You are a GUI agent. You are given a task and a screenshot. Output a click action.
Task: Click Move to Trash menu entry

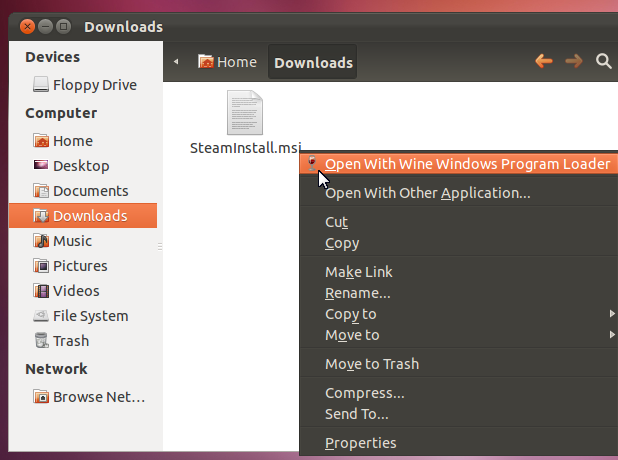point(371,364)
